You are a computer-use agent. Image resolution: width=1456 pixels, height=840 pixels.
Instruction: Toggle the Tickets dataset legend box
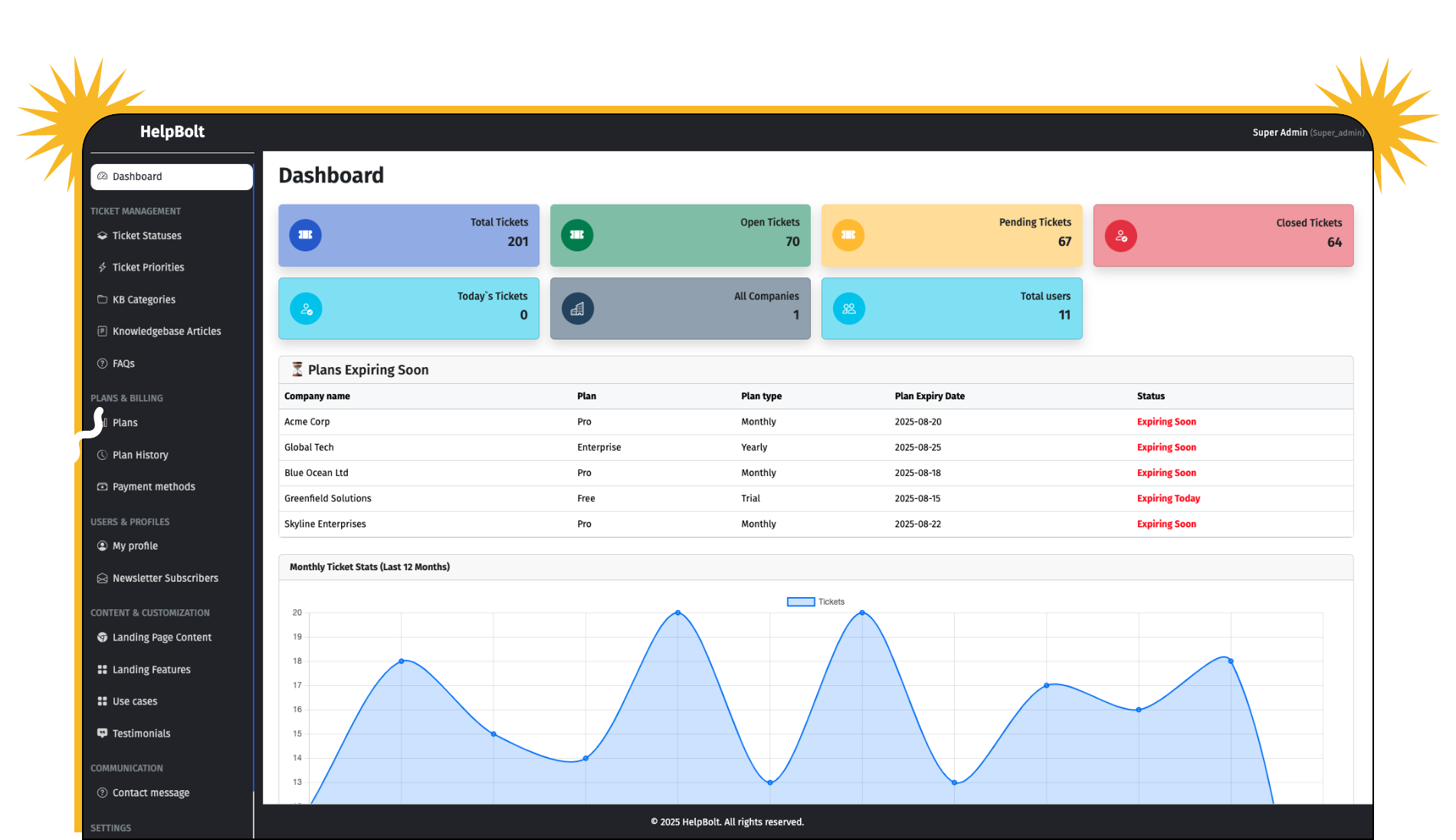(x=800, y=602)
